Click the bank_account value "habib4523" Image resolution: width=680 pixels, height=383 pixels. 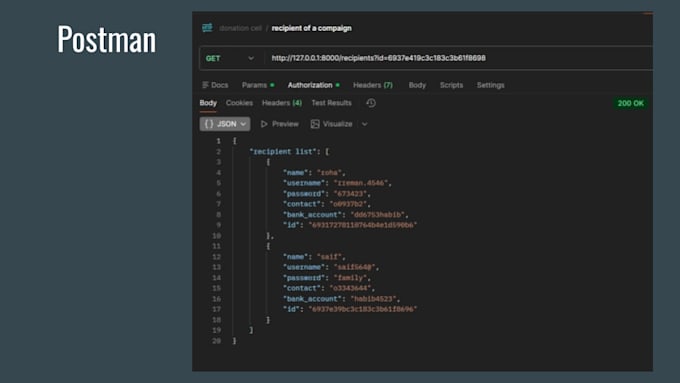[x=374, y=299]
